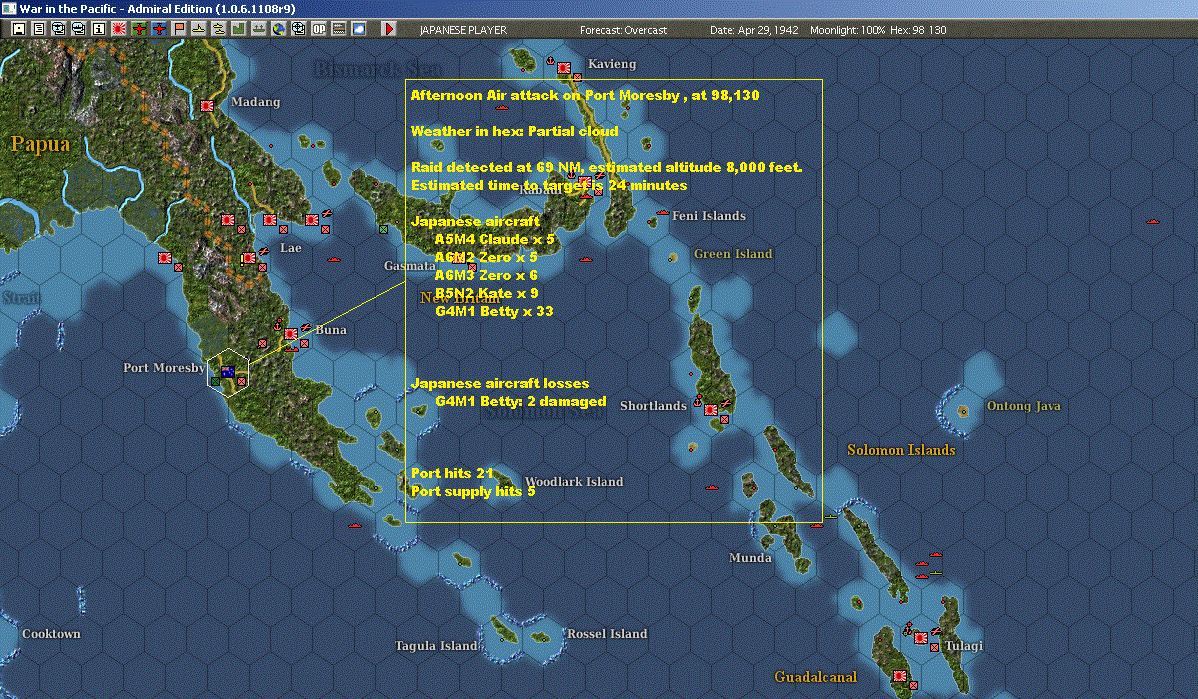Select the Australian flag at Port Moresby
1198x699 pixels.
228,372
